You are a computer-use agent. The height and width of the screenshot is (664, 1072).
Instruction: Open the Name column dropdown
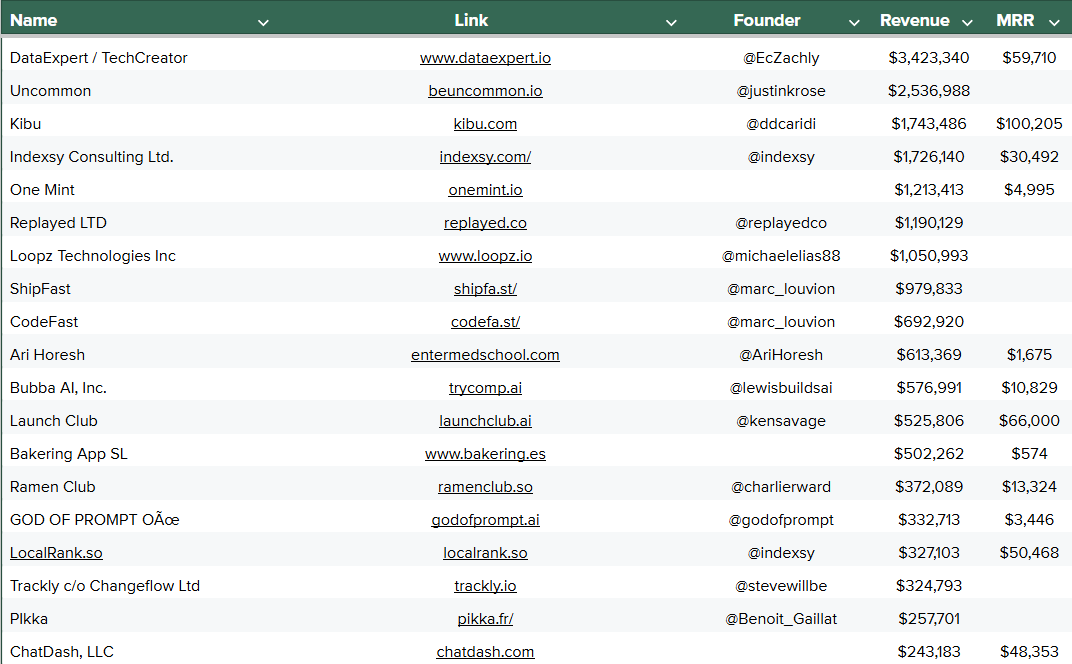point(263,20)
